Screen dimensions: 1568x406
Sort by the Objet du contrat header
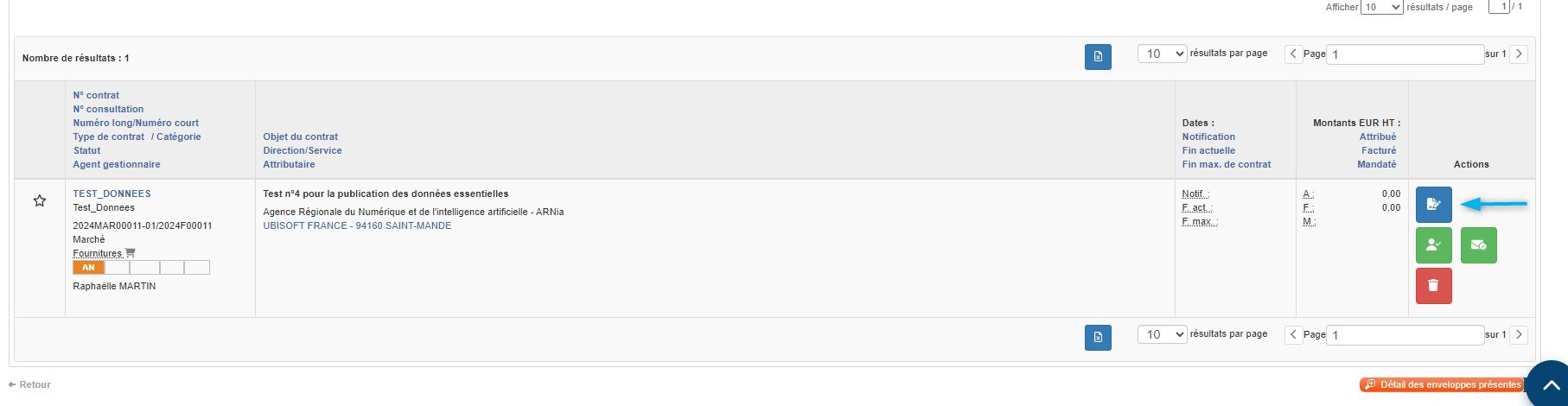(300, 136)
